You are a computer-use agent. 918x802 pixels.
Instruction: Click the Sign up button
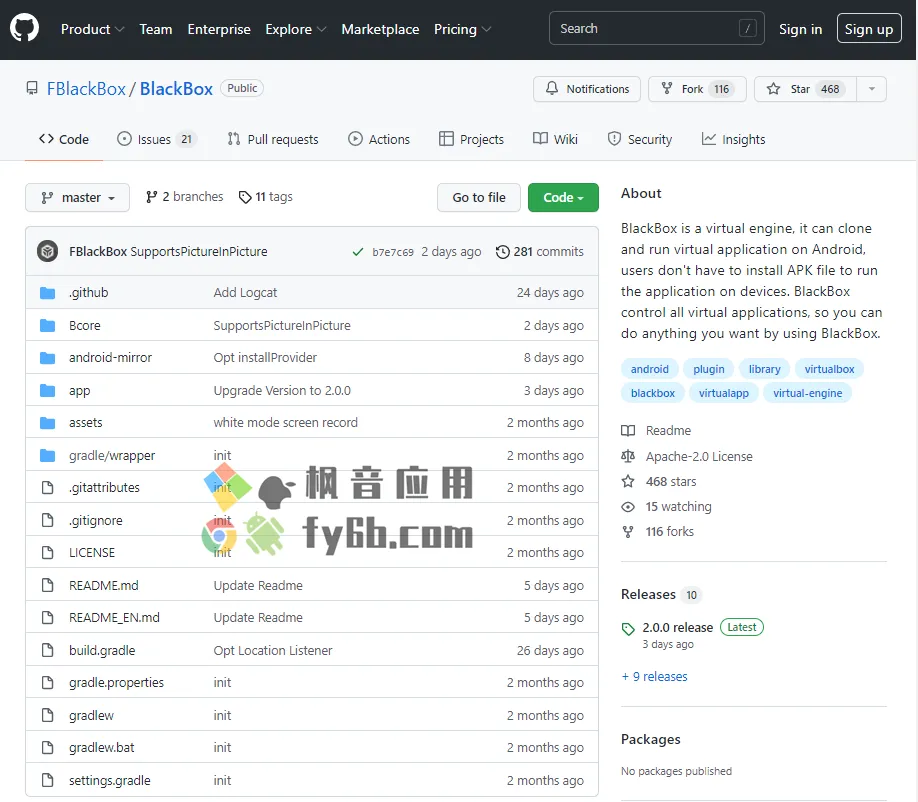coord(869,29)
